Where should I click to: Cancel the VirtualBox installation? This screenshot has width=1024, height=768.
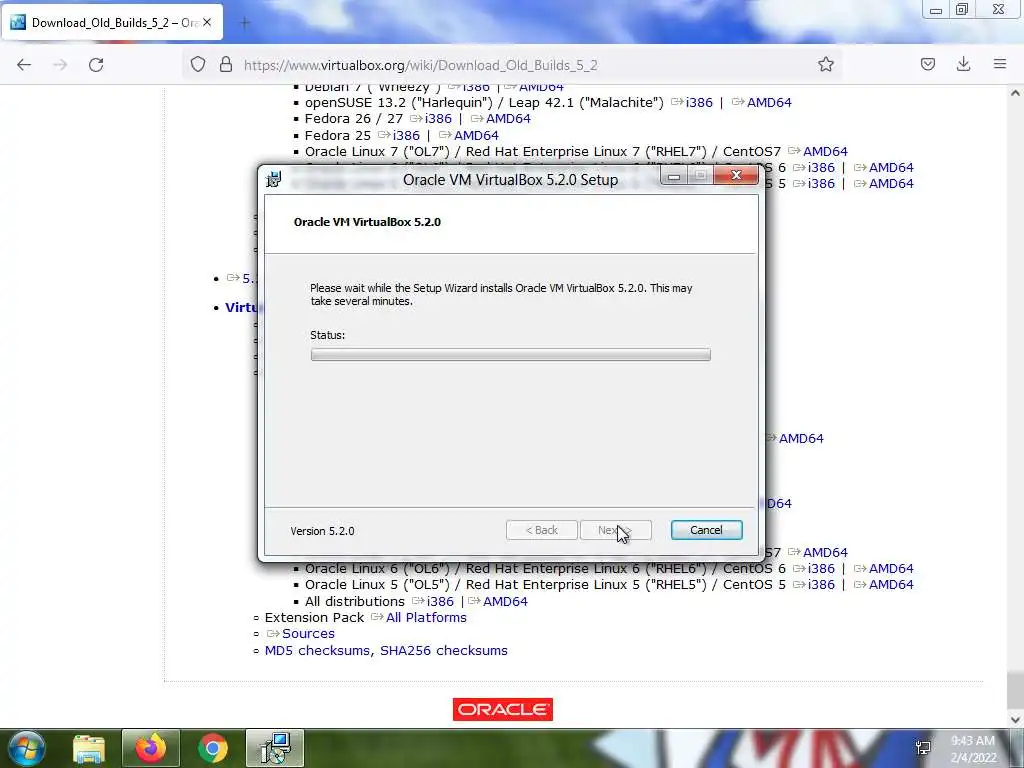[706, 530]
